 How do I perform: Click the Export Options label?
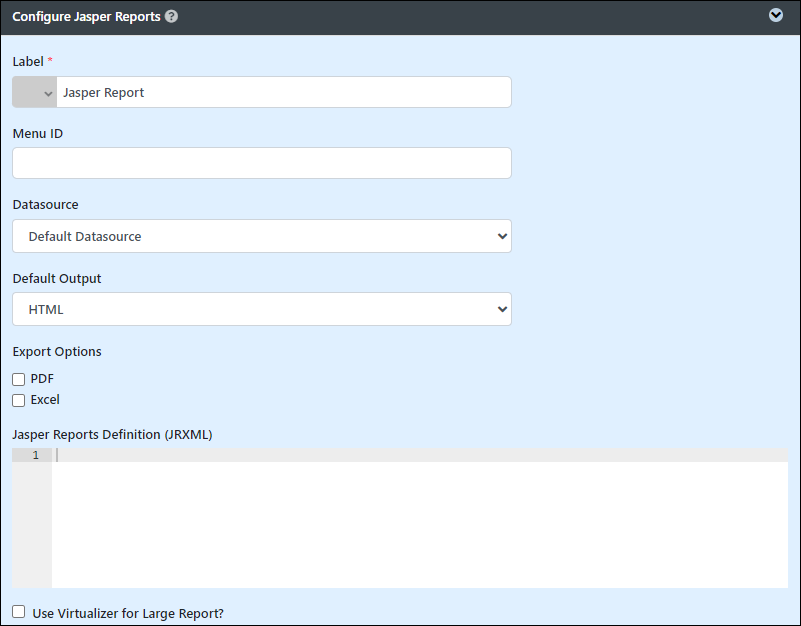pos(57,352)
